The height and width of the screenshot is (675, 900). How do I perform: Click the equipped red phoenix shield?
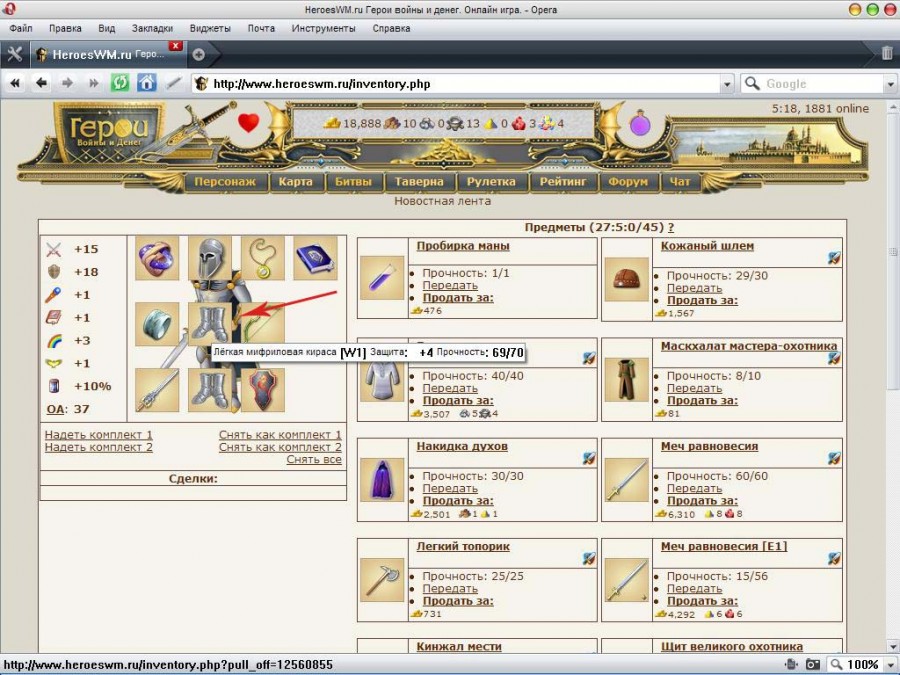pyautogui.click(x=263, y=390)
